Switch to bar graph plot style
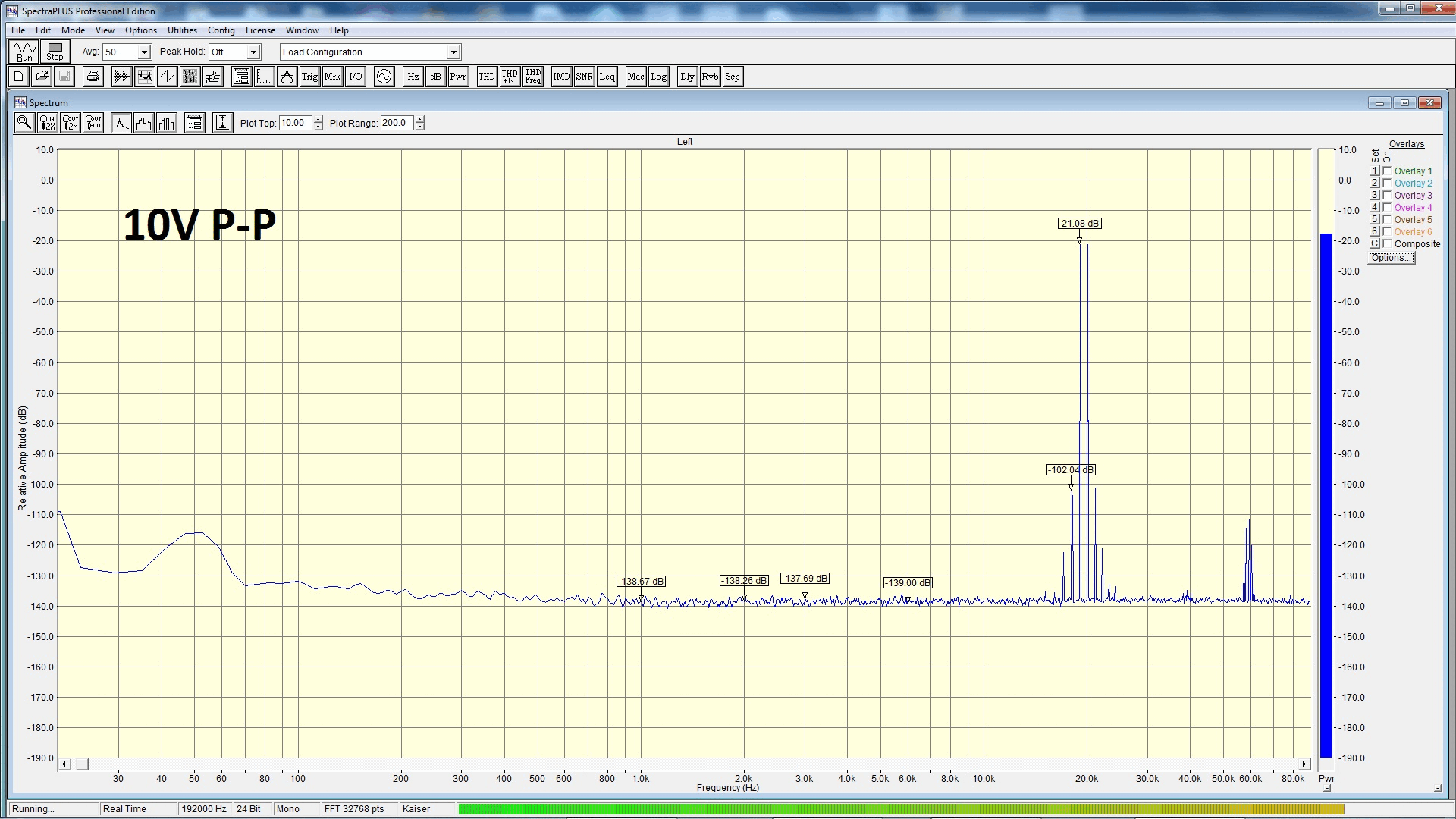This screenshot has height=819, width=1456. [167, 123]
